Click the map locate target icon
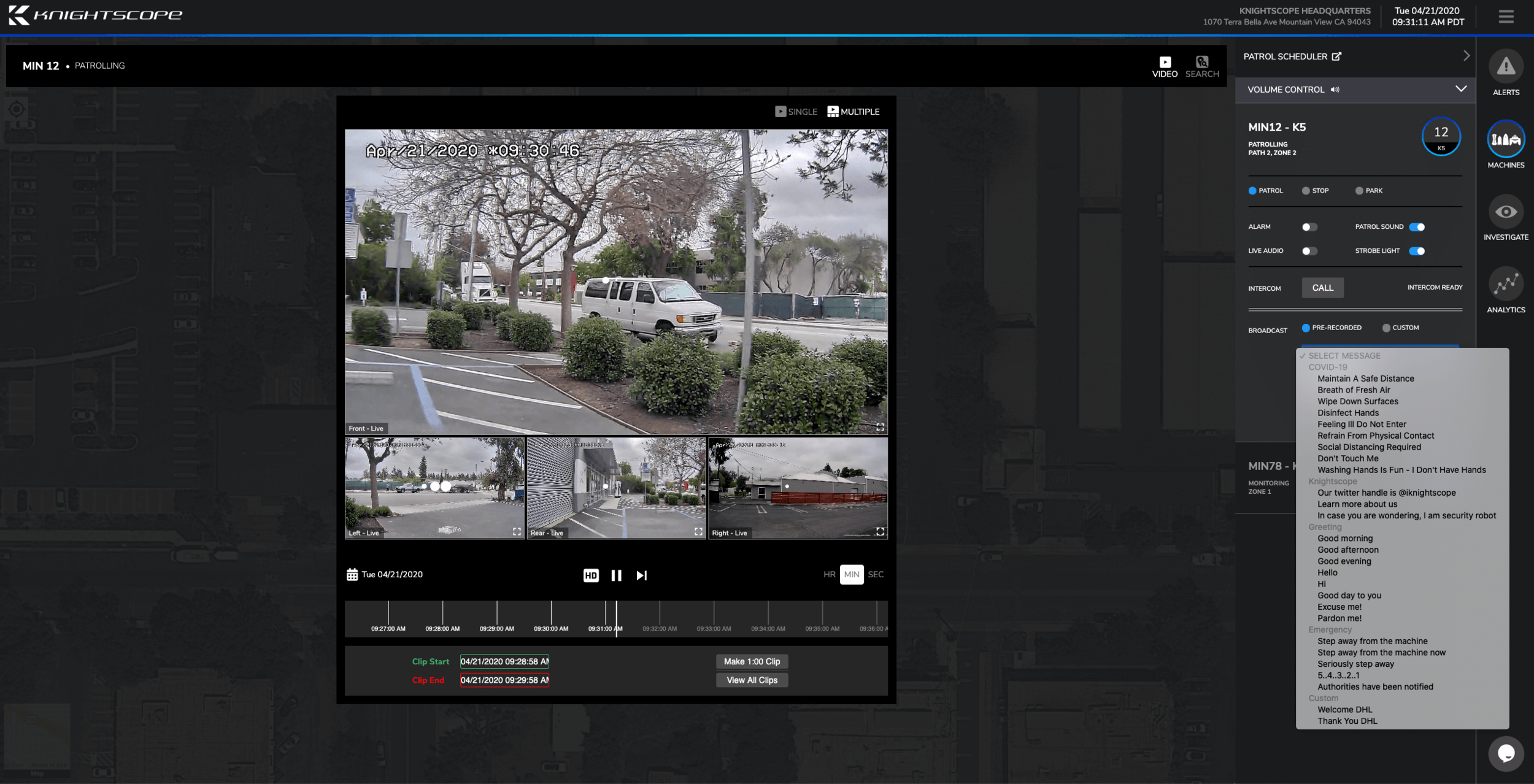The height and width of the screenshot is (784, 1534). point(17,109)
